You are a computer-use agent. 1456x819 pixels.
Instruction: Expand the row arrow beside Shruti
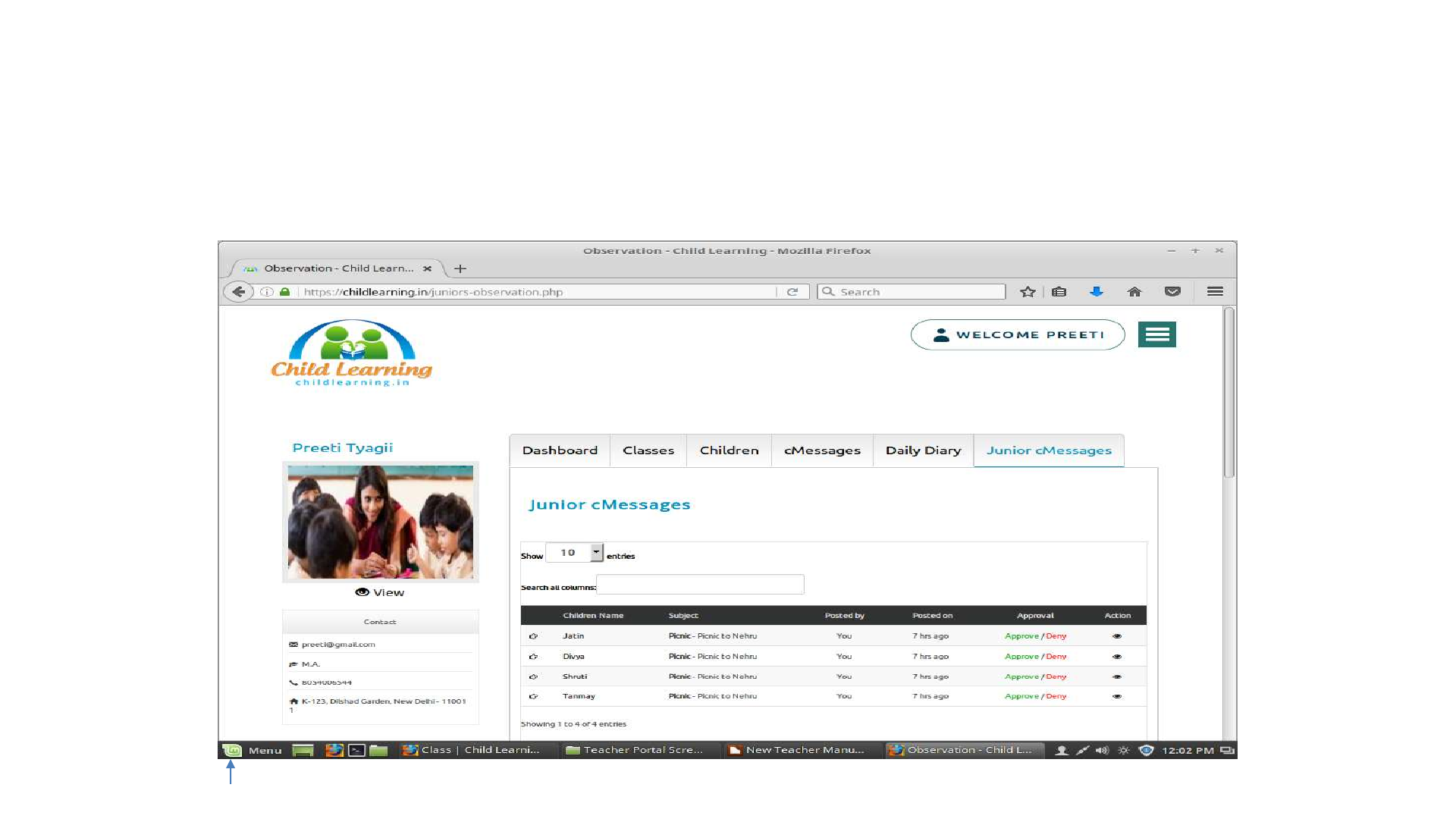[533, 676]
